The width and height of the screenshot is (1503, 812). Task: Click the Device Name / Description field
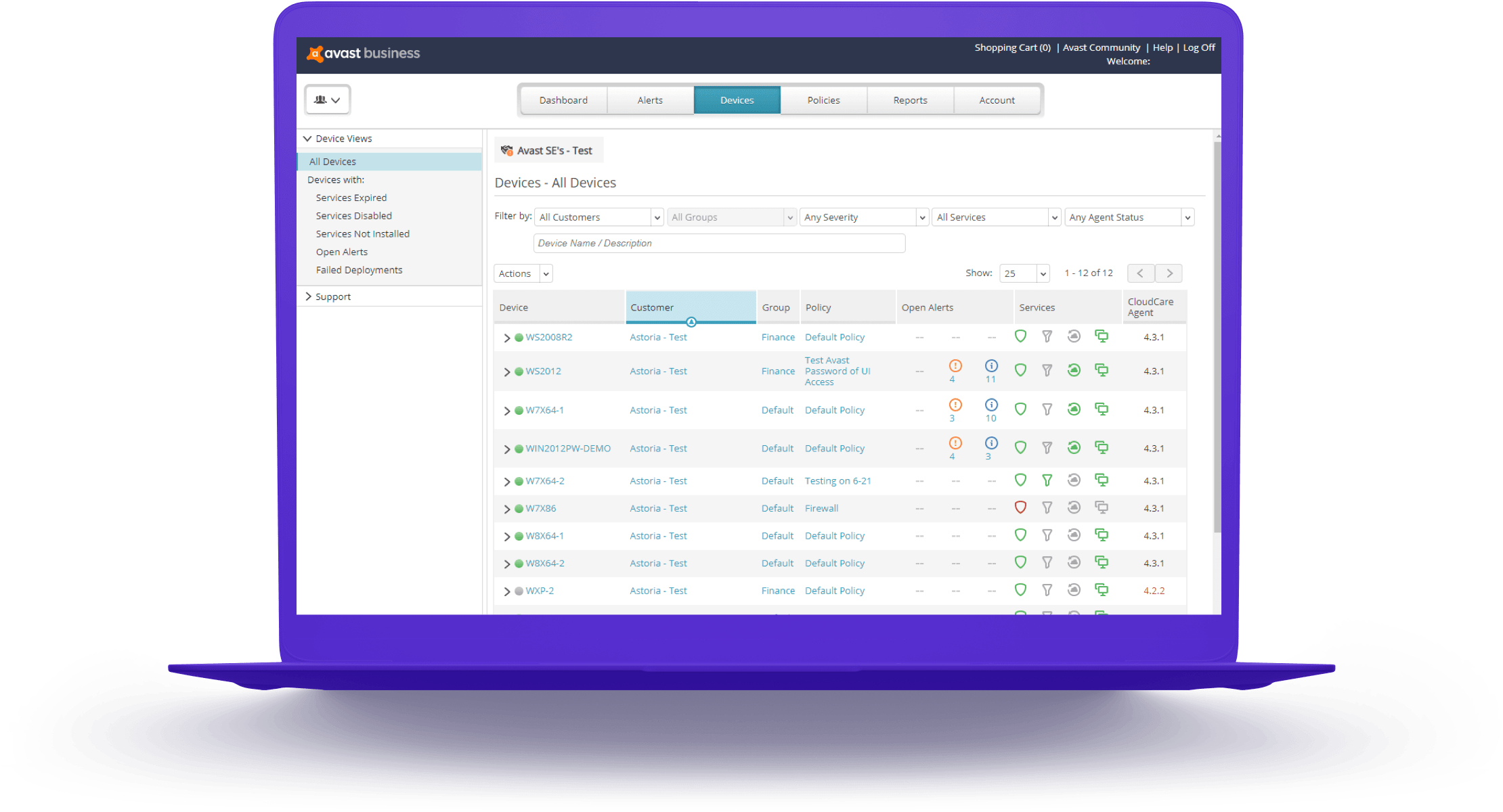(x=718, y=244)
